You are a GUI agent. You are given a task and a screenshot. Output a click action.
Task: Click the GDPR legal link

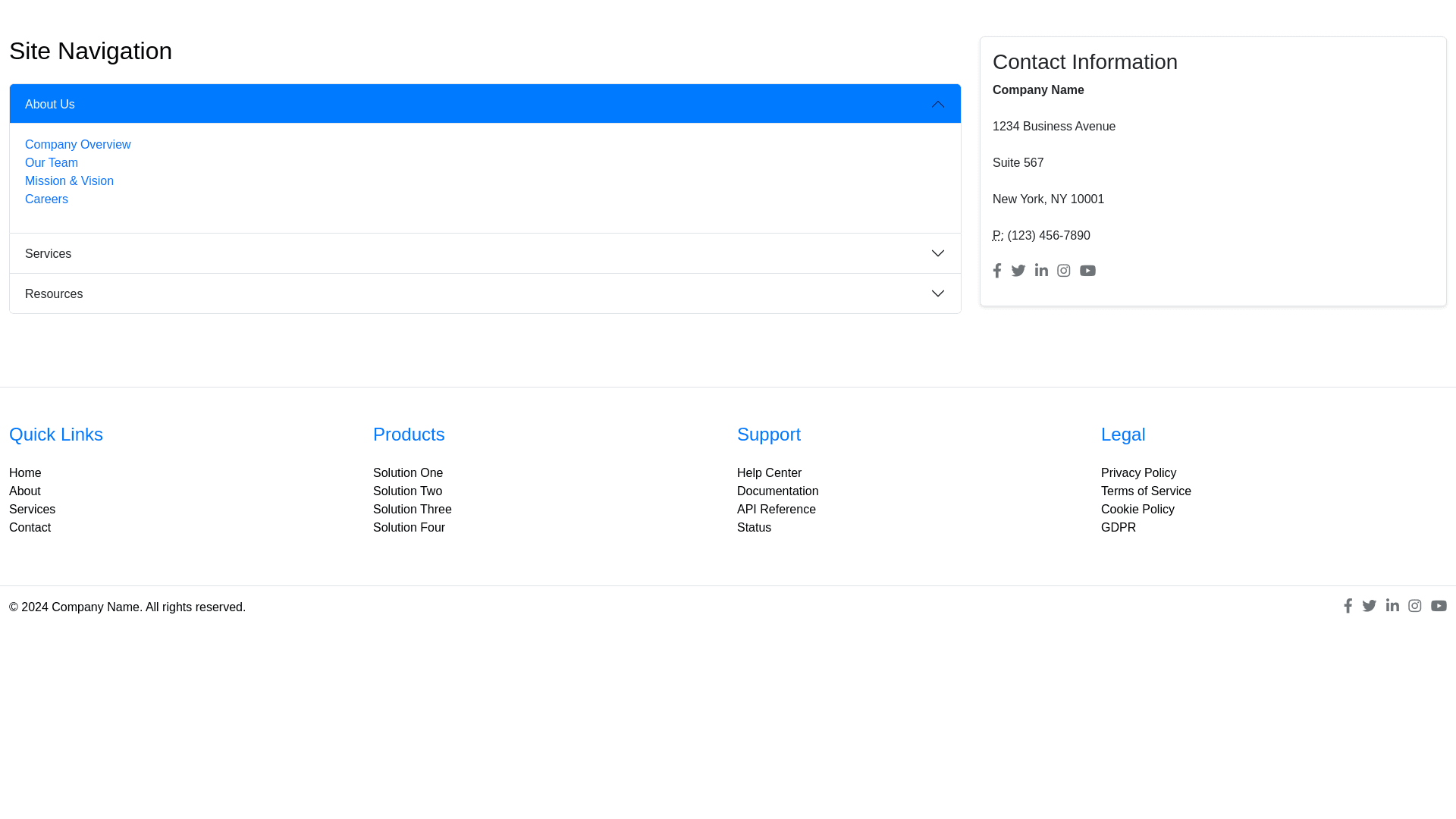(x=1118, y=527)
